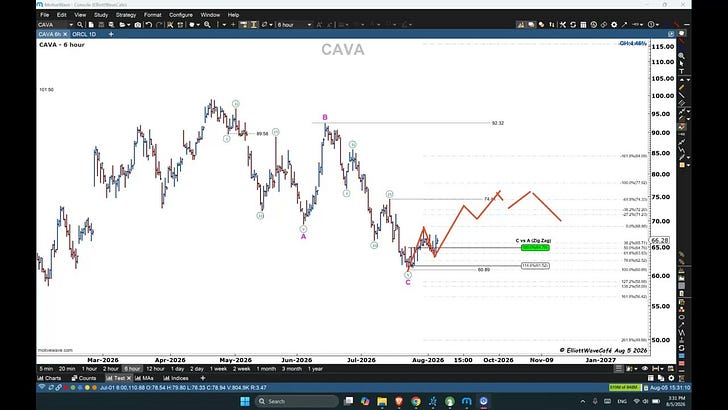Open the Study menu

[x=101, y=15]
